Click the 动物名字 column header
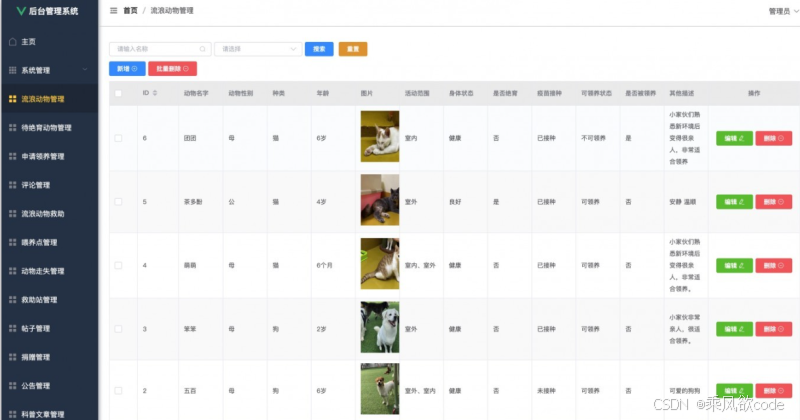The image size is (800, 420). tap(196, 93)
